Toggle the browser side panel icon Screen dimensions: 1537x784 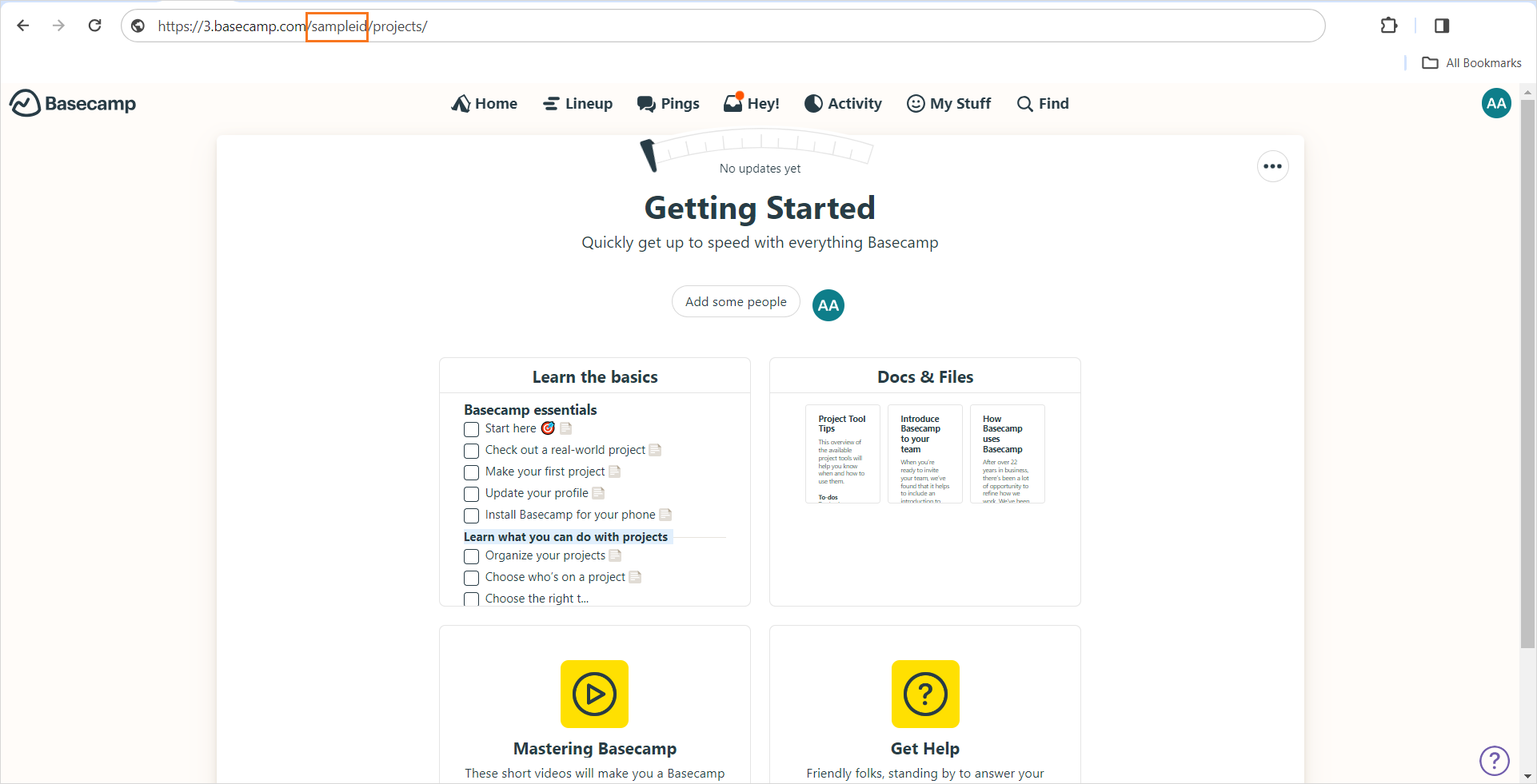(1442, 26)
